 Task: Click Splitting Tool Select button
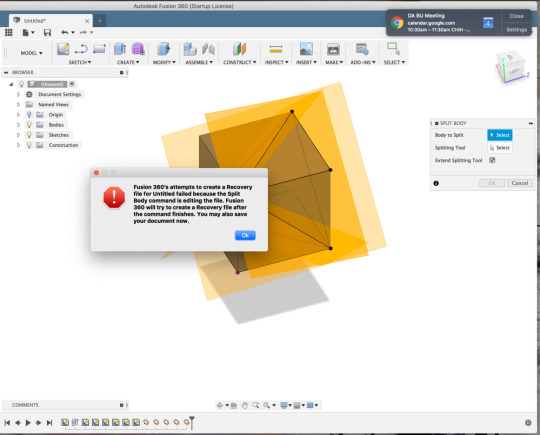click(499, 148)
